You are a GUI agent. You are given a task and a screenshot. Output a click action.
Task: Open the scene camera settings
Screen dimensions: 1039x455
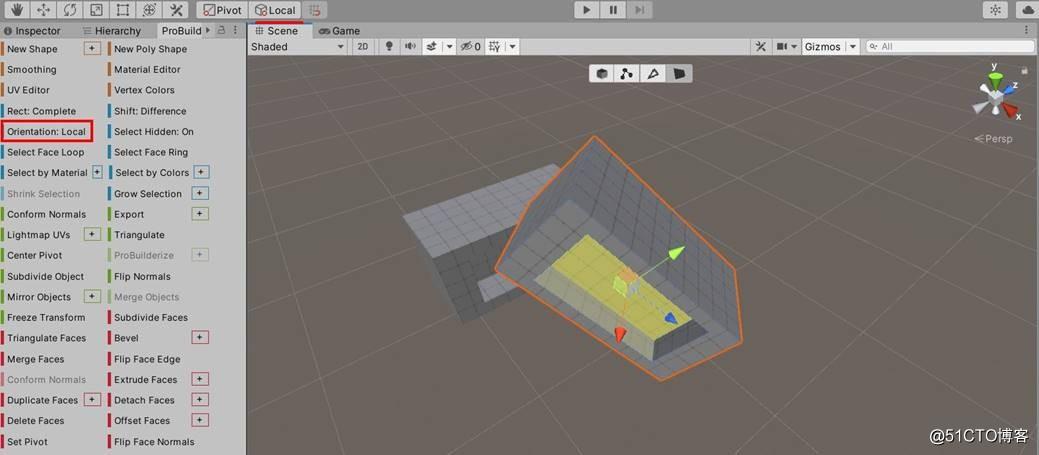(x=786, y=46)
